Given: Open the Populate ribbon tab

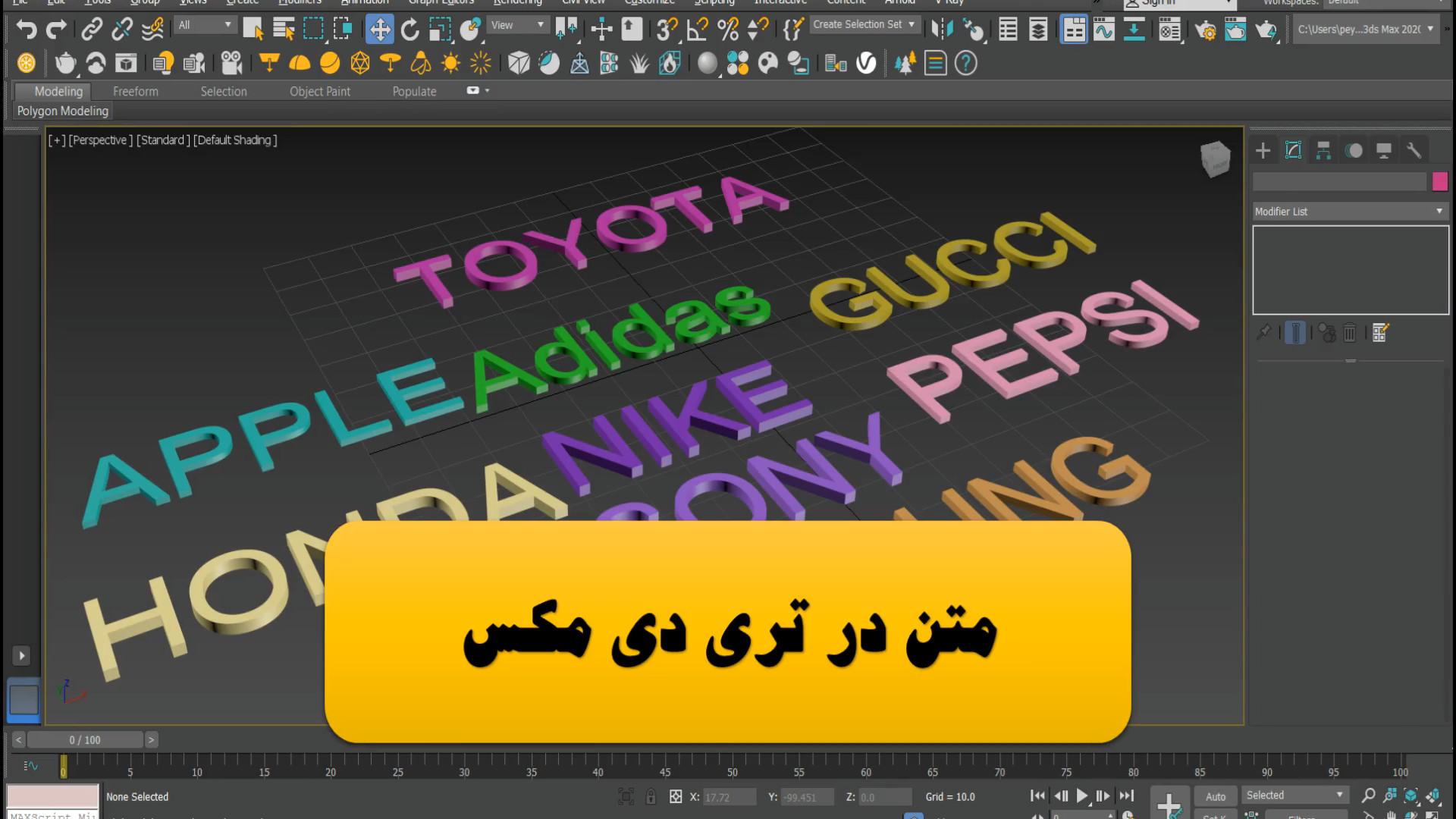Looking at the screenshot, I should 414,91.
